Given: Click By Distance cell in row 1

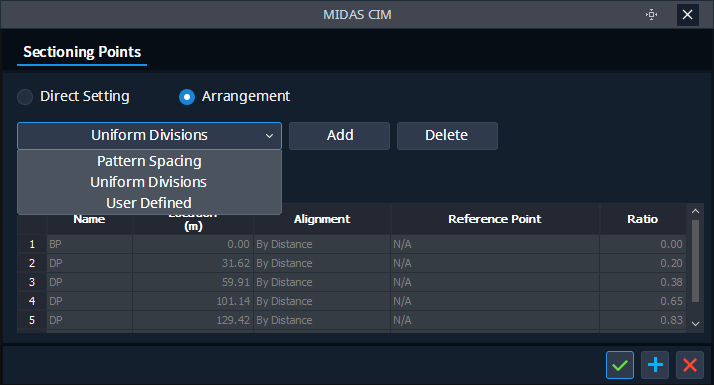Looking at the screenshot, I should coord(322,244).
